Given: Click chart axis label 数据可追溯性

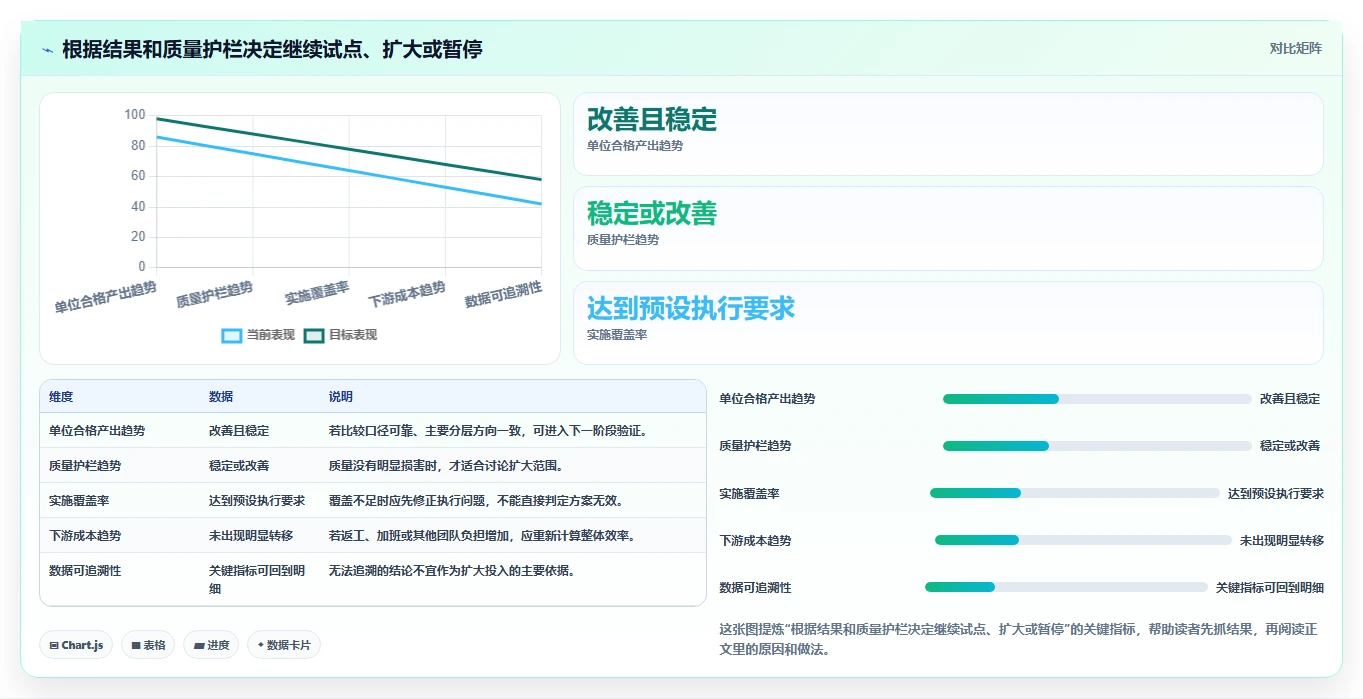Looking at the screenshot, I should [x=504, y=294].
